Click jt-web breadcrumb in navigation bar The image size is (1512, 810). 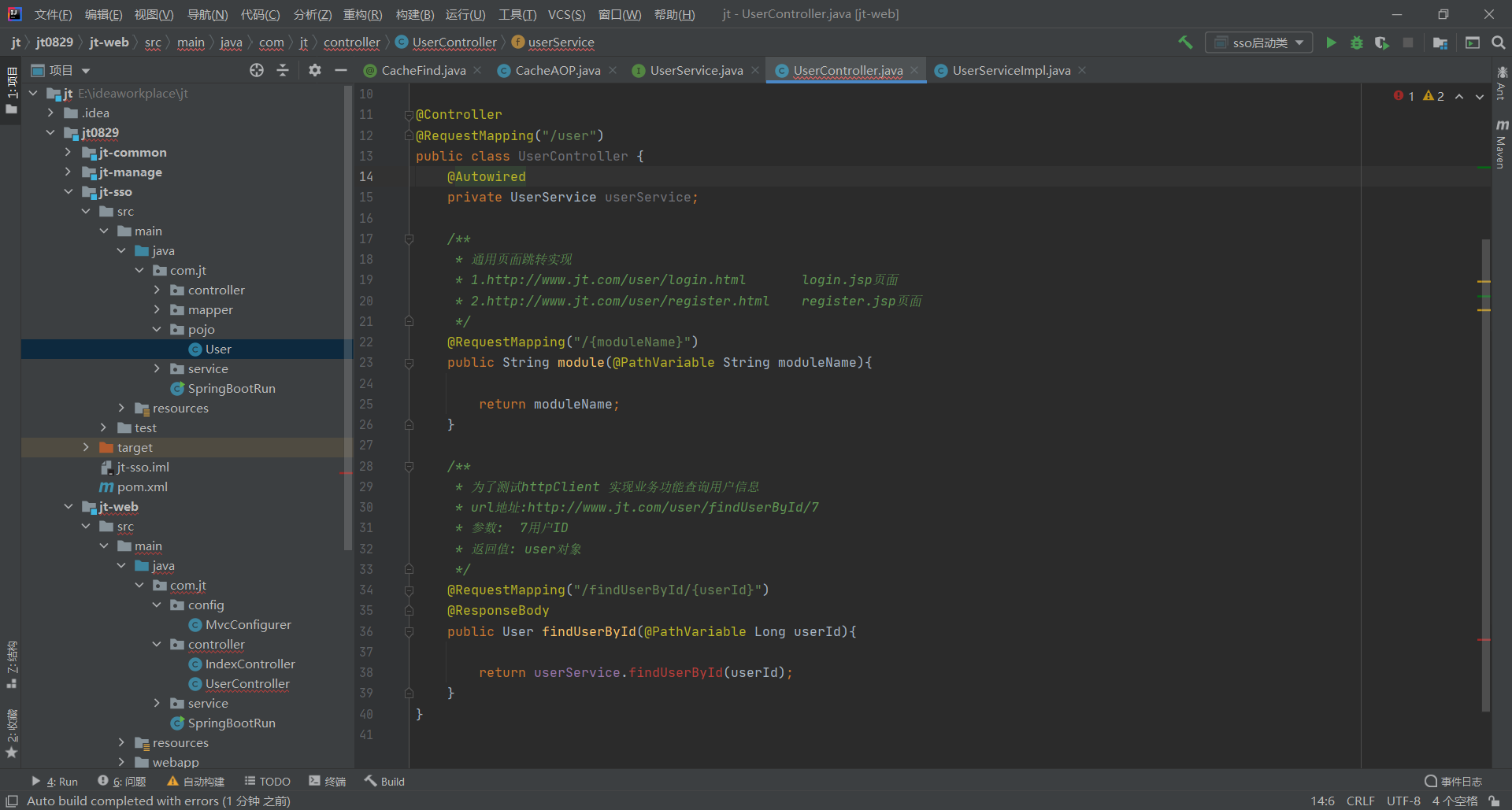[x=109, y=43]
